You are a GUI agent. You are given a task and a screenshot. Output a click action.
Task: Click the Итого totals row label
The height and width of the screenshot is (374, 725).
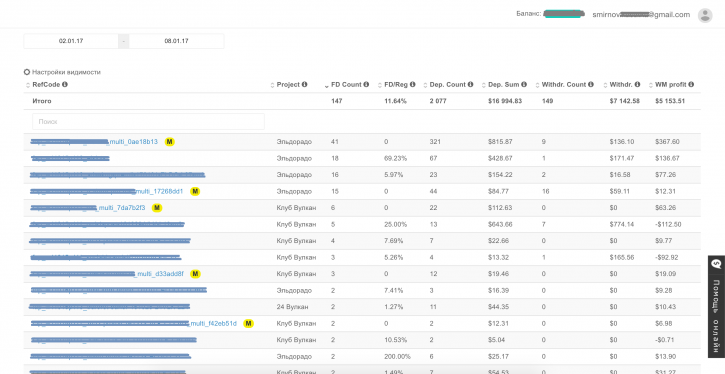pos(42,101)
